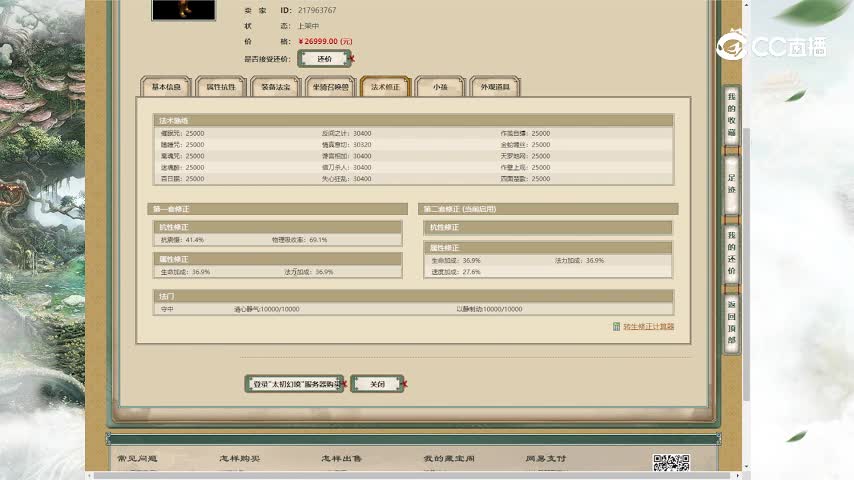
Task: Open 足迹 browsing history in the sidebar
Action: click(731, 183)
